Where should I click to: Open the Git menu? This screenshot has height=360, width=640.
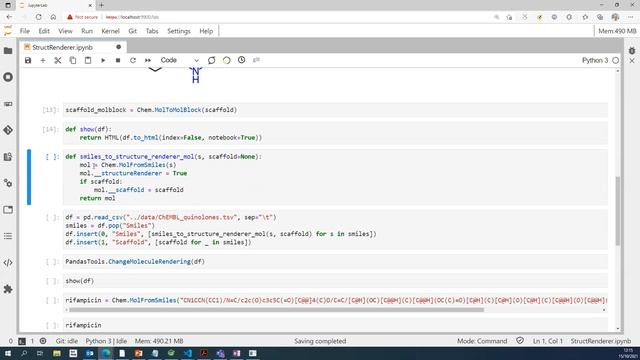(x=133, y=31)
